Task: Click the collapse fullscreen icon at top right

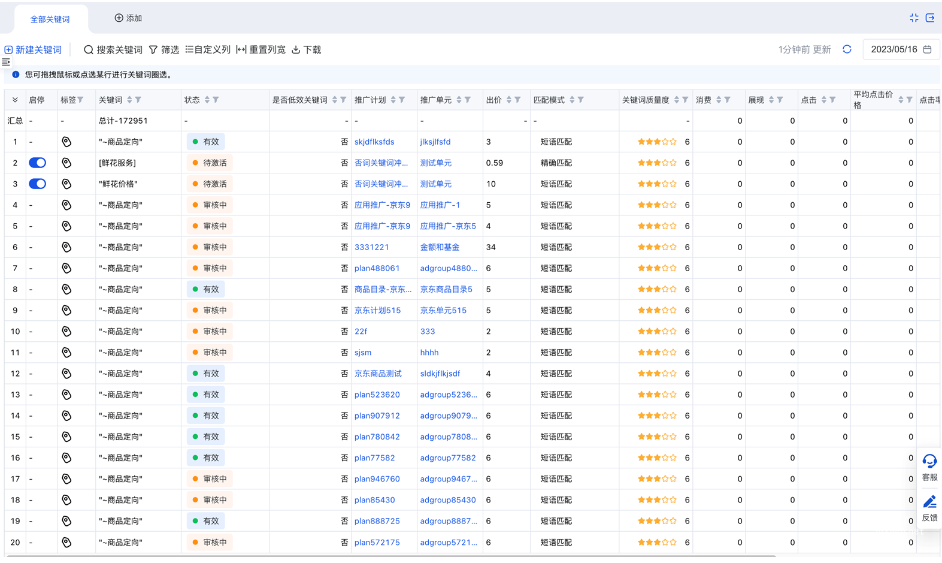Action: [x=913, y=18]
